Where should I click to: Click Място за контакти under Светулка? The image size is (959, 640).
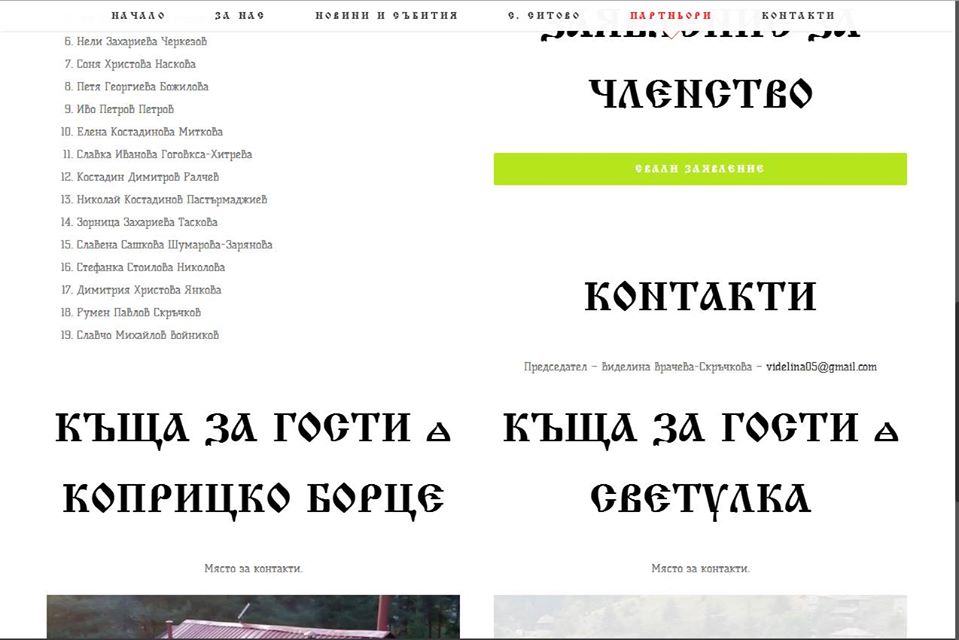pyautogui.click(x=700, y=569)
